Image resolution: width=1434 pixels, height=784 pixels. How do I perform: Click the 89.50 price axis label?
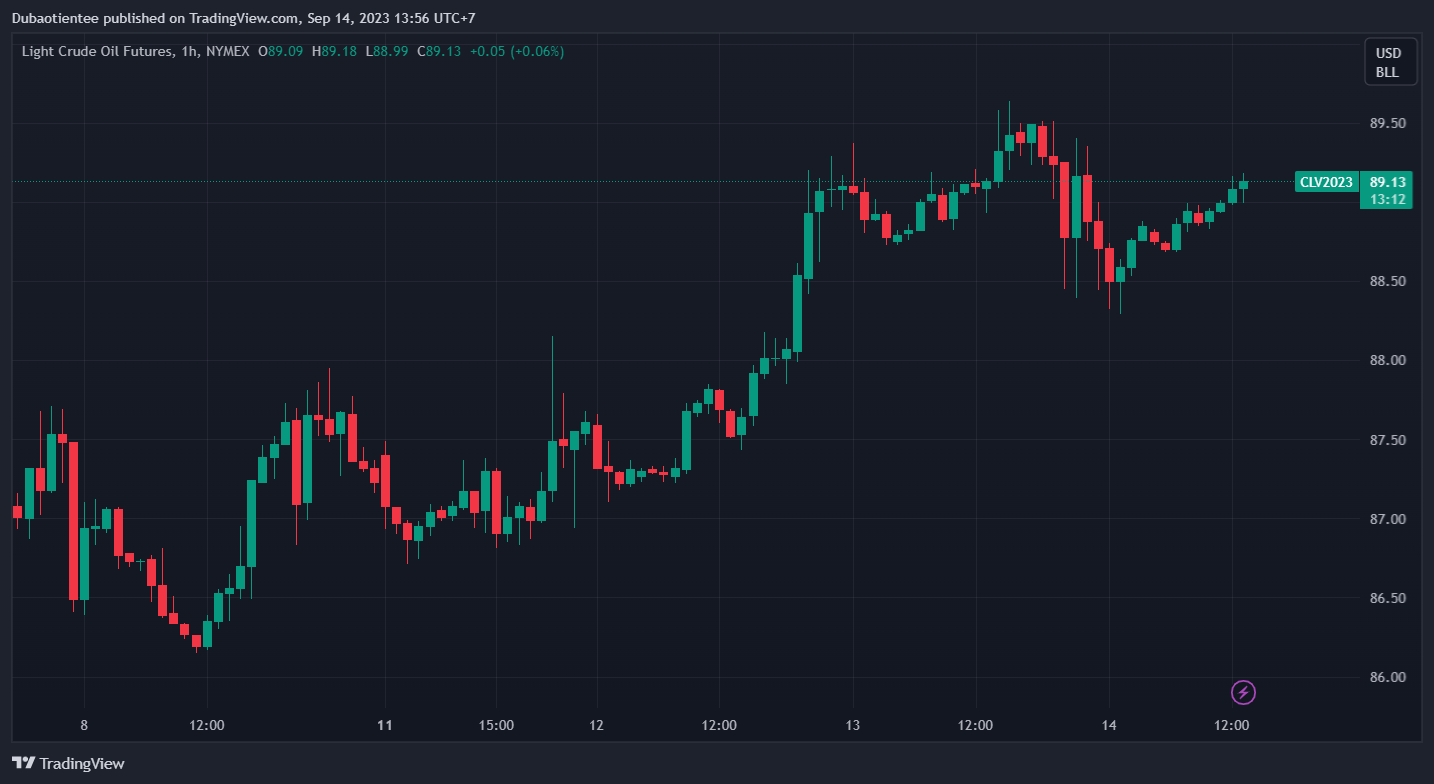tap(1387, 123)
